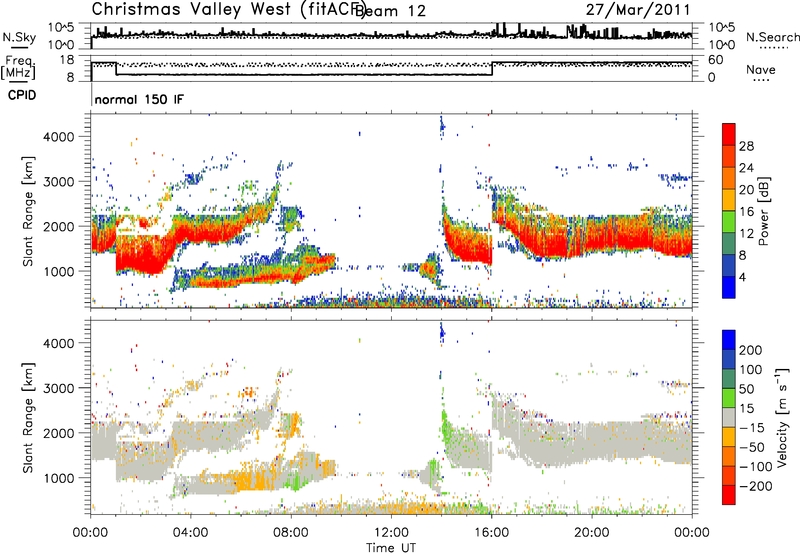Click the '200' label on Velocity color bar

coord(751,350)
